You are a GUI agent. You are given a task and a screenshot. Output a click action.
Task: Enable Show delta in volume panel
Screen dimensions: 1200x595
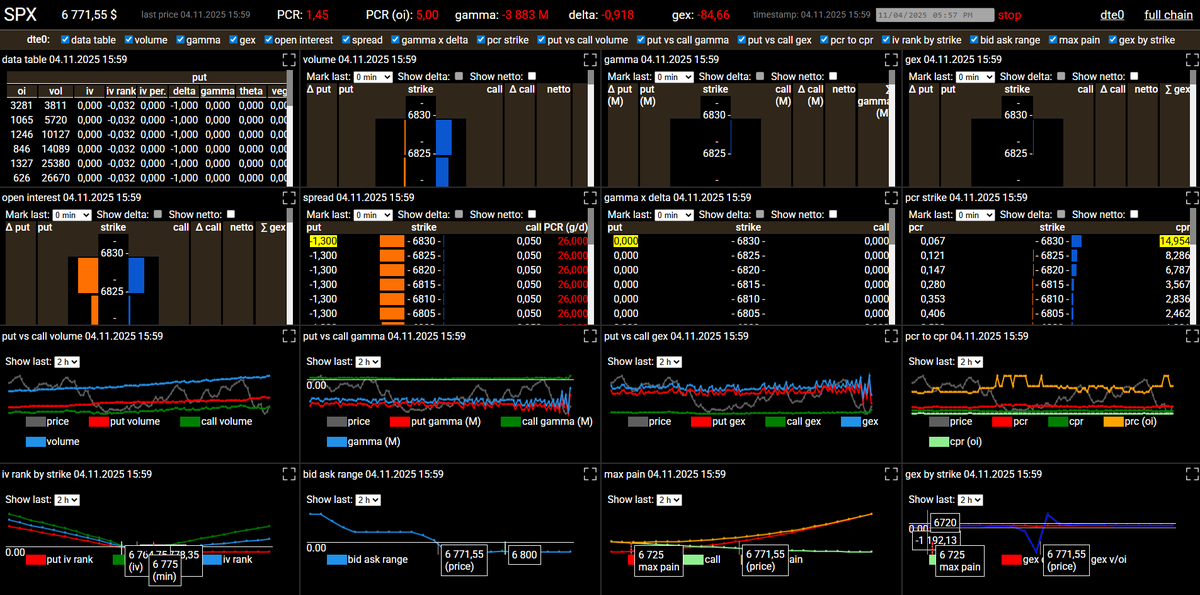pos(459,77)
